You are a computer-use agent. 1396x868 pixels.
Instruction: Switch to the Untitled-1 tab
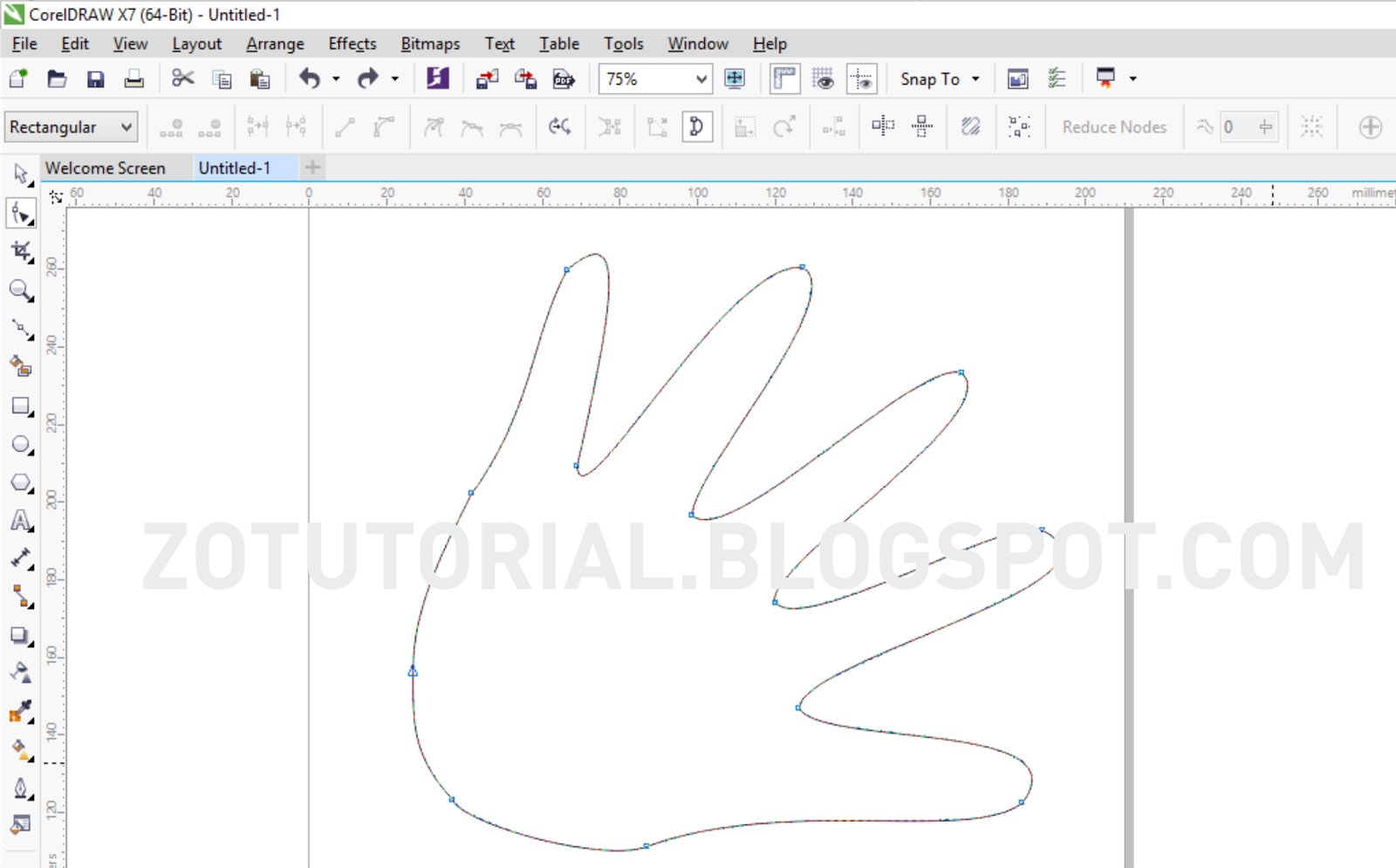pos(235,167)
